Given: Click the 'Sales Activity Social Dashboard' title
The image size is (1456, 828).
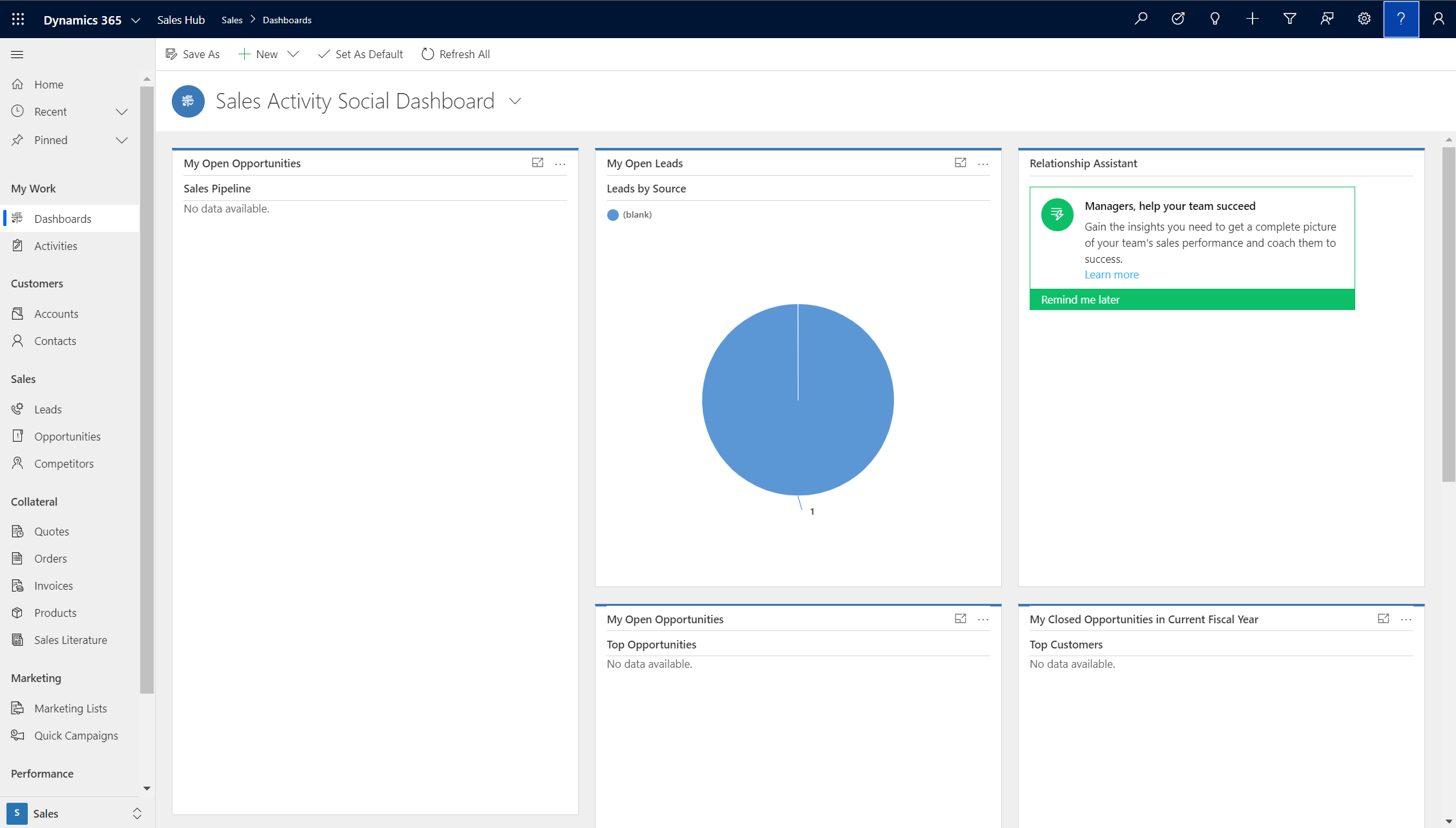Looking at the screenshot, I should click(355, 101).
